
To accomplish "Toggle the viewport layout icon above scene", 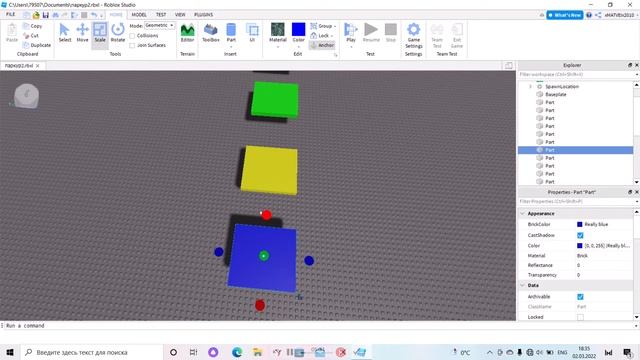I will pos(509,65).
